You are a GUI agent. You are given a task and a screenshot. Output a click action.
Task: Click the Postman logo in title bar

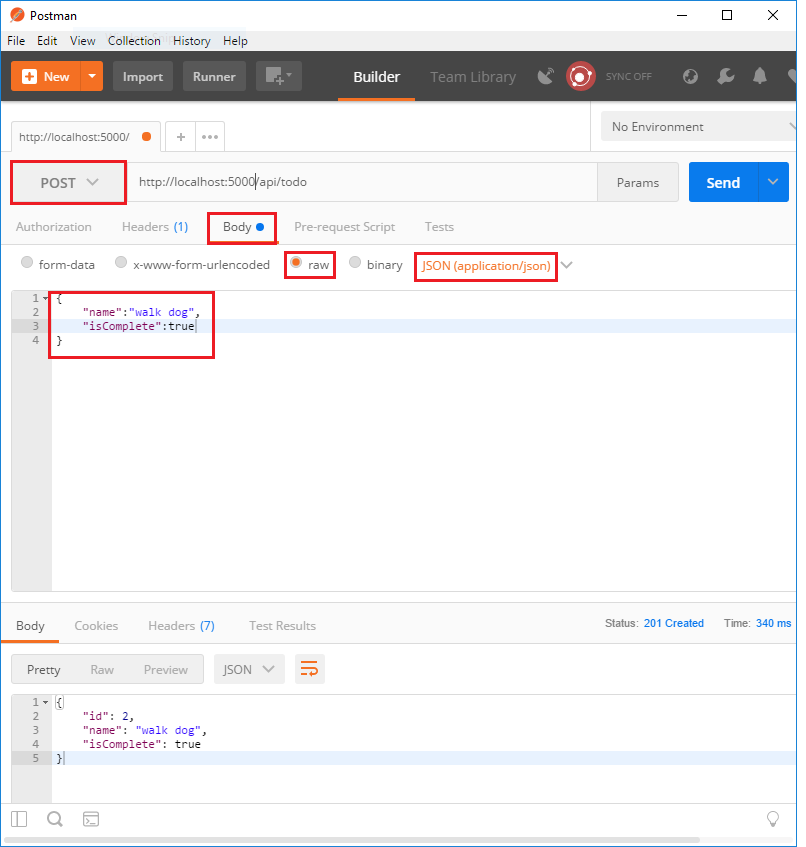[x=17, y=15]
